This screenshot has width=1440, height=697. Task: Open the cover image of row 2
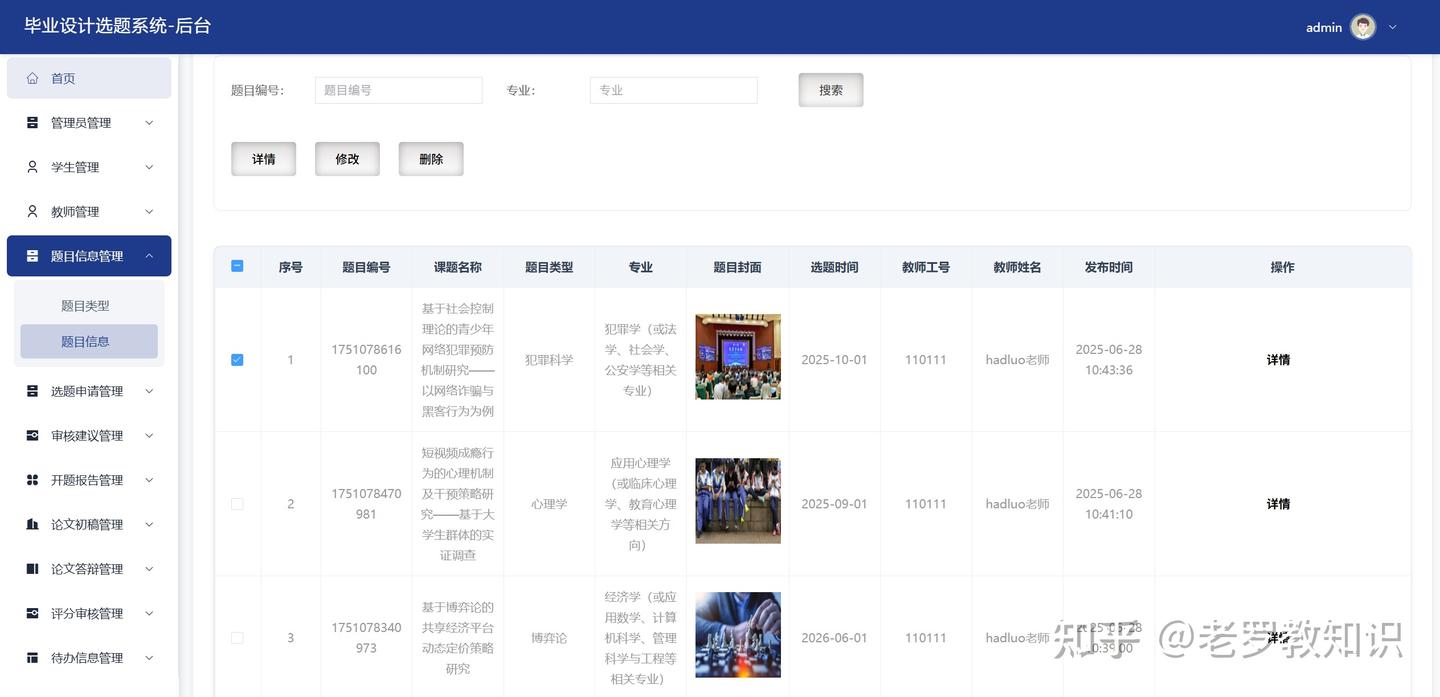pyautogui.click(x=738, y=501)
